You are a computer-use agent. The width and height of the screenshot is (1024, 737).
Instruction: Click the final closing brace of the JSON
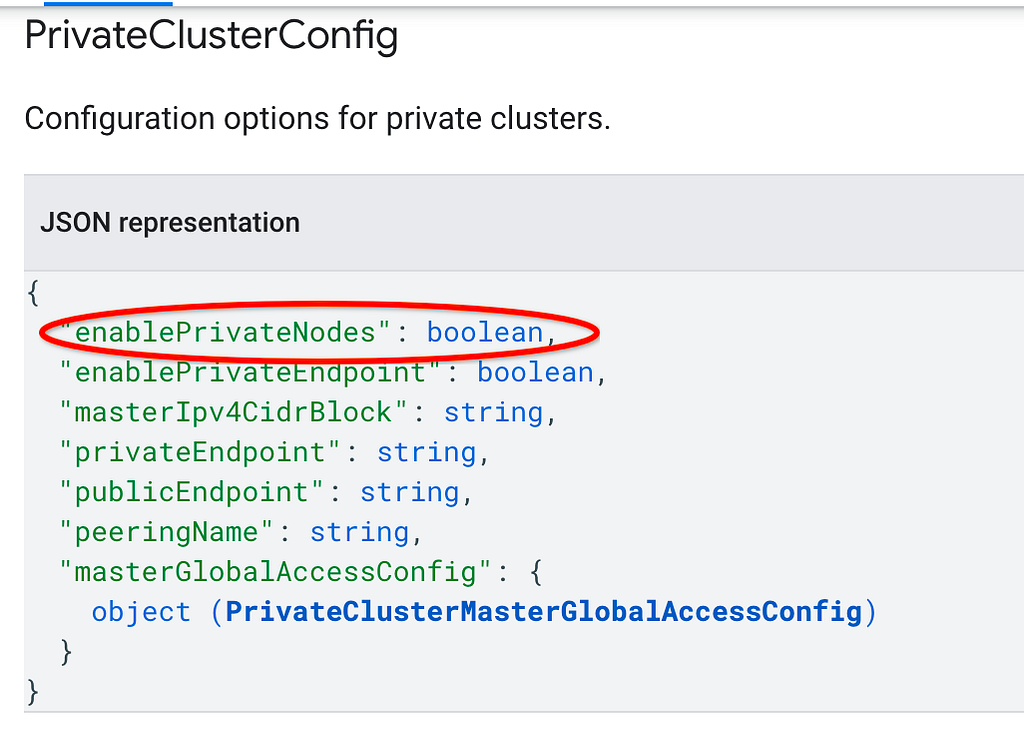(x=33, y=691)
